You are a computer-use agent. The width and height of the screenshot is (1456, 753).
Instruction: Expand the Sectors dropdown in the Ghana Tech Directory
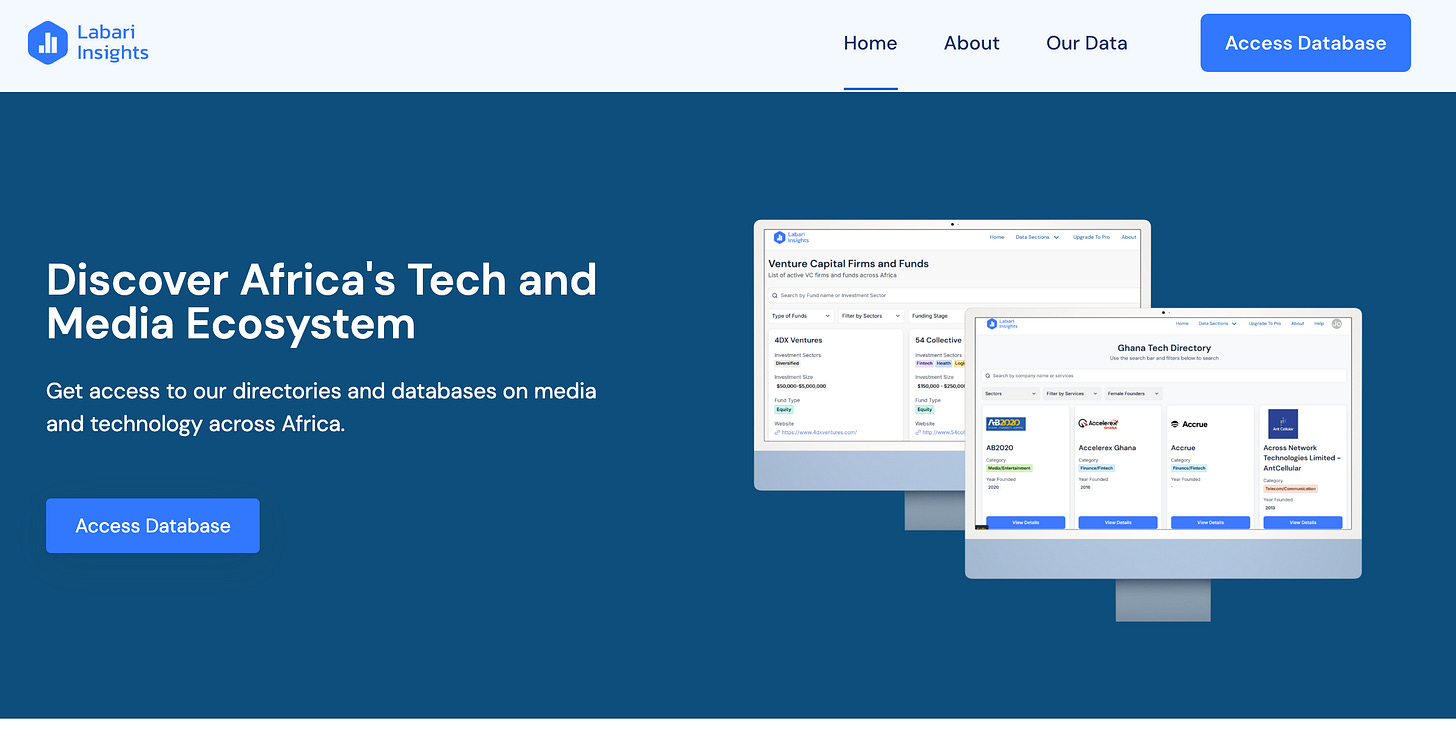point(1011,394)
